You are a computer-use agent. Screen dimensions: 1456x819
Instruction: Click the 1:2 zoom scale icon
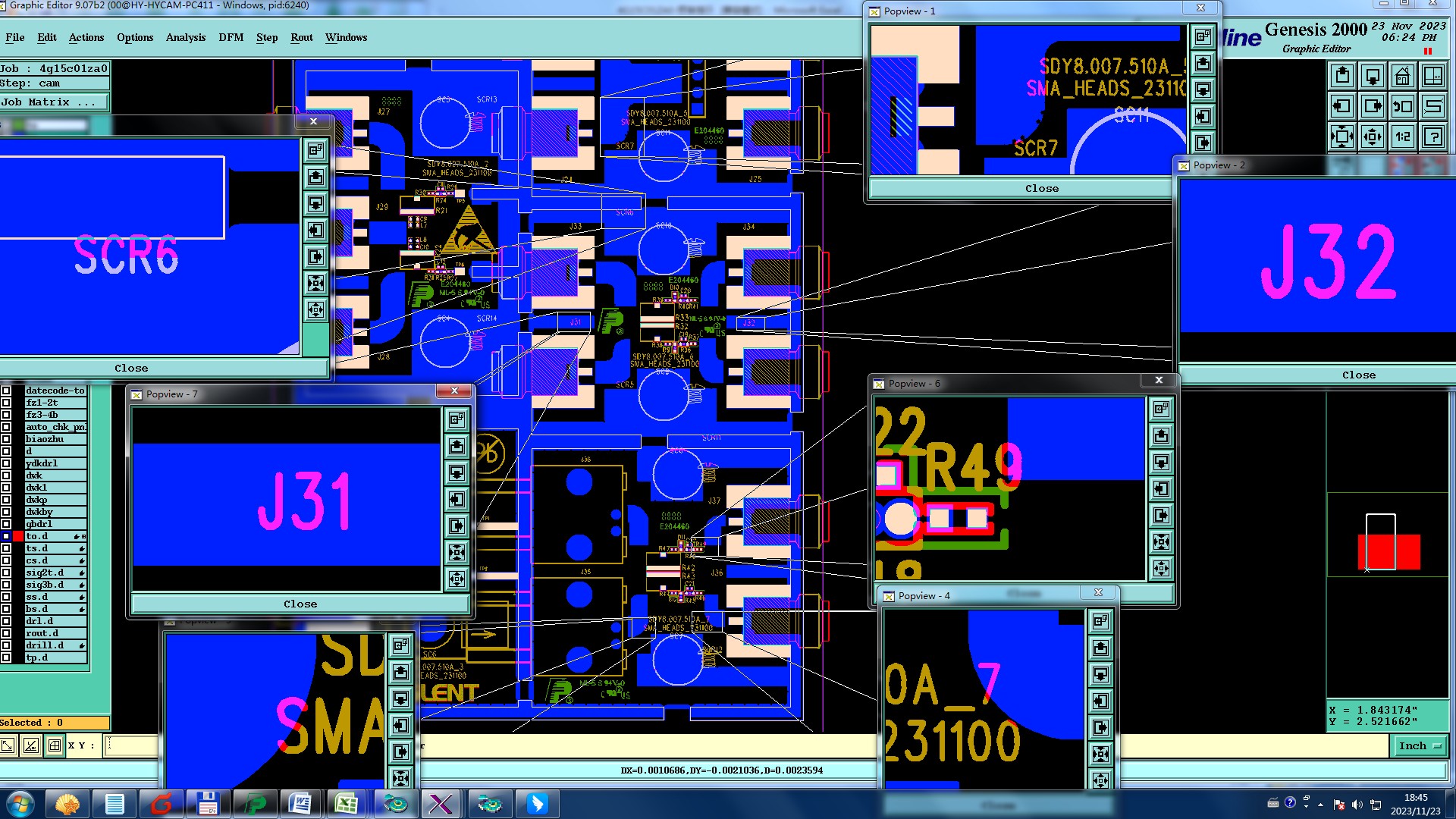click(x=1402, y=137)
